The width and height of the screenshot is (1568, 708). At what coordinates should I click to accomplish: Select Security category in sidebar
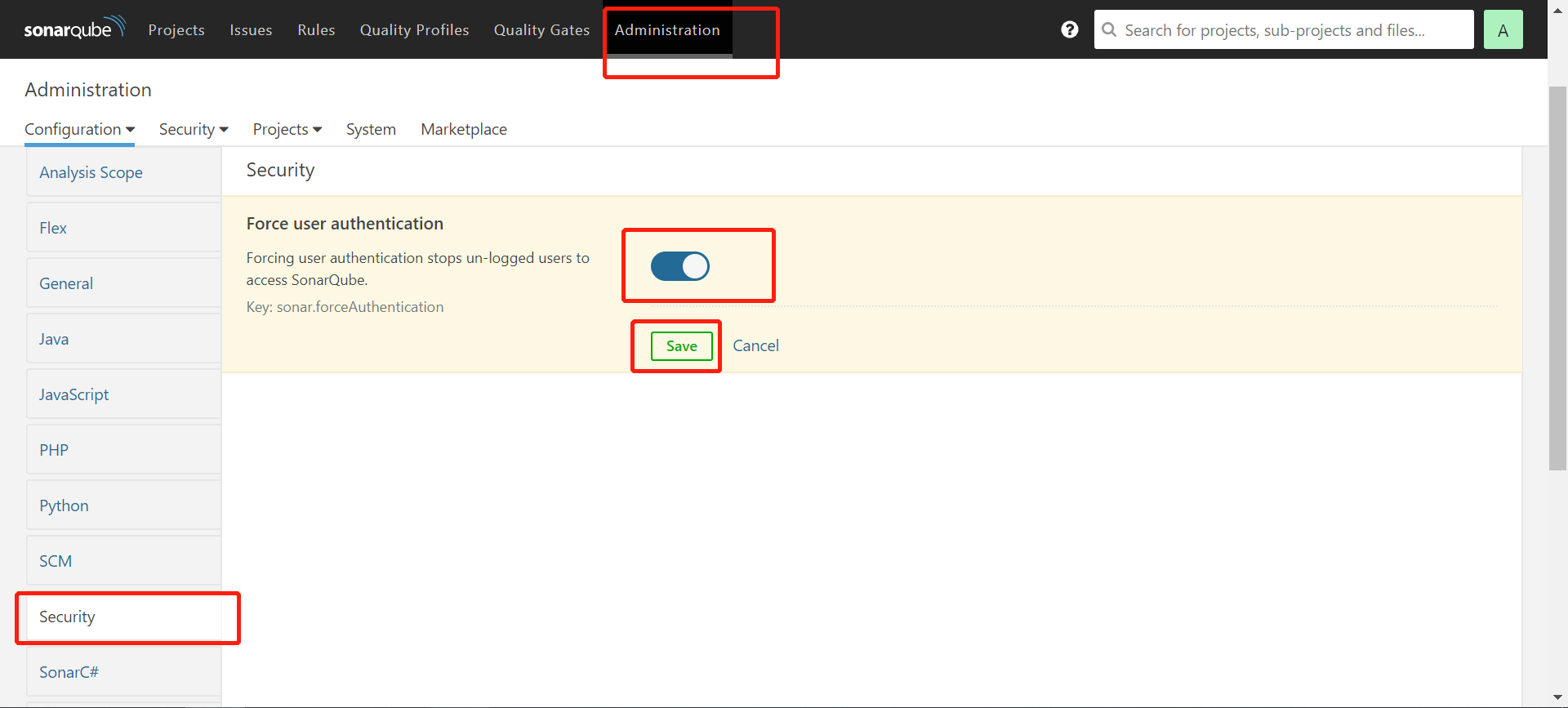pos(123,617)
